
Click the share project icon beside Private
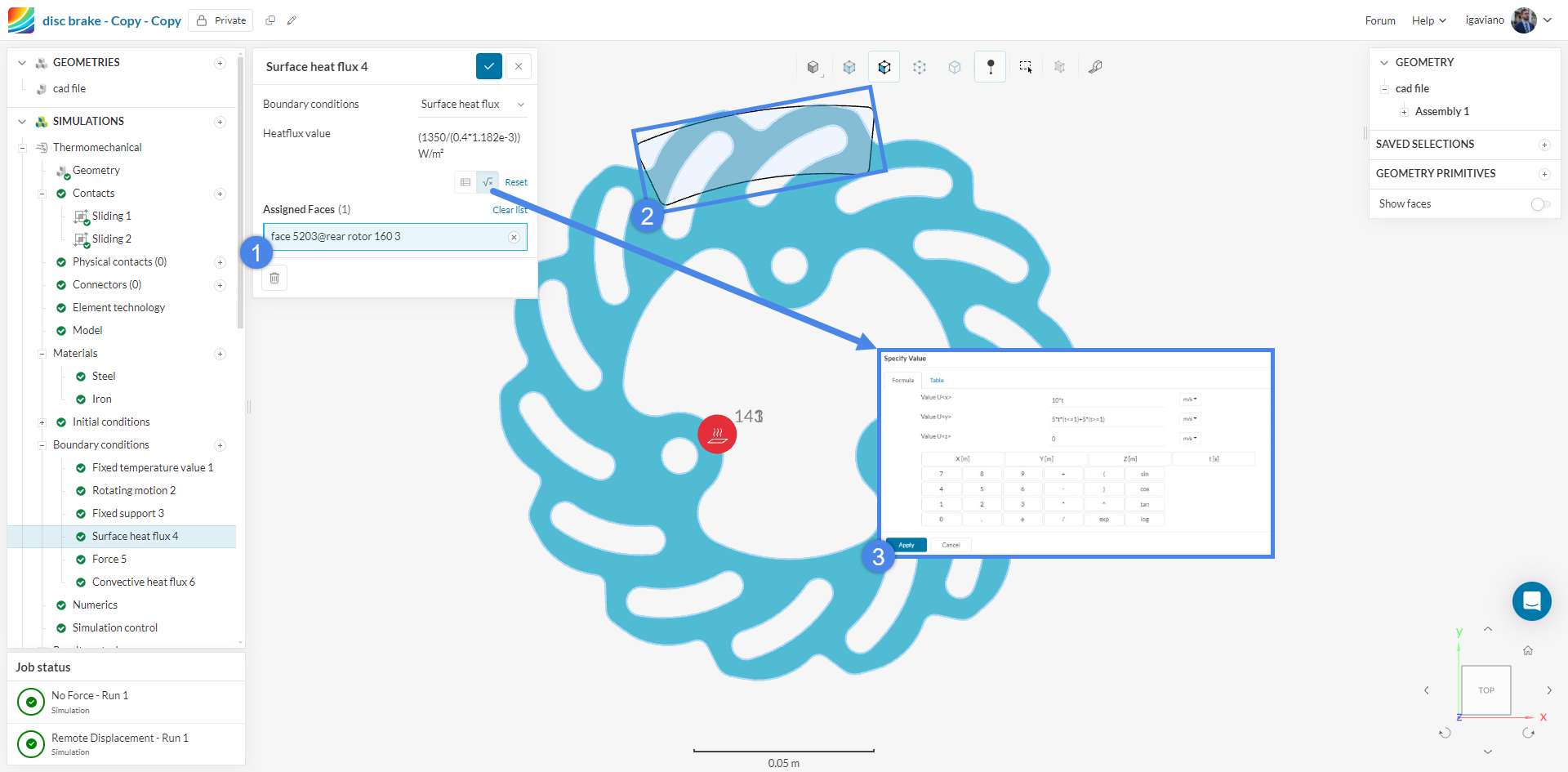tap(270, 20)
